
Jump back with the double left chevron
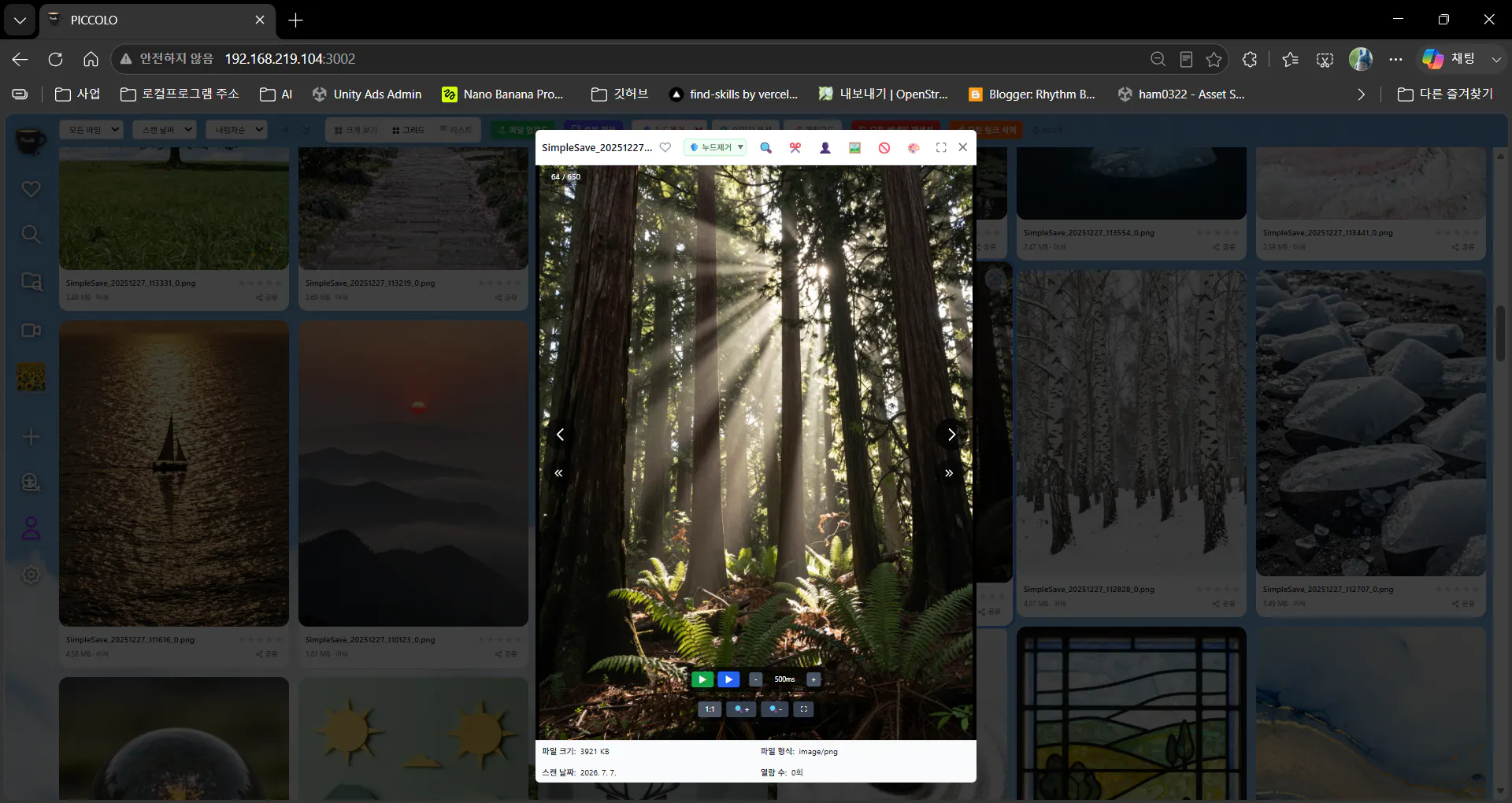(558, 473)
